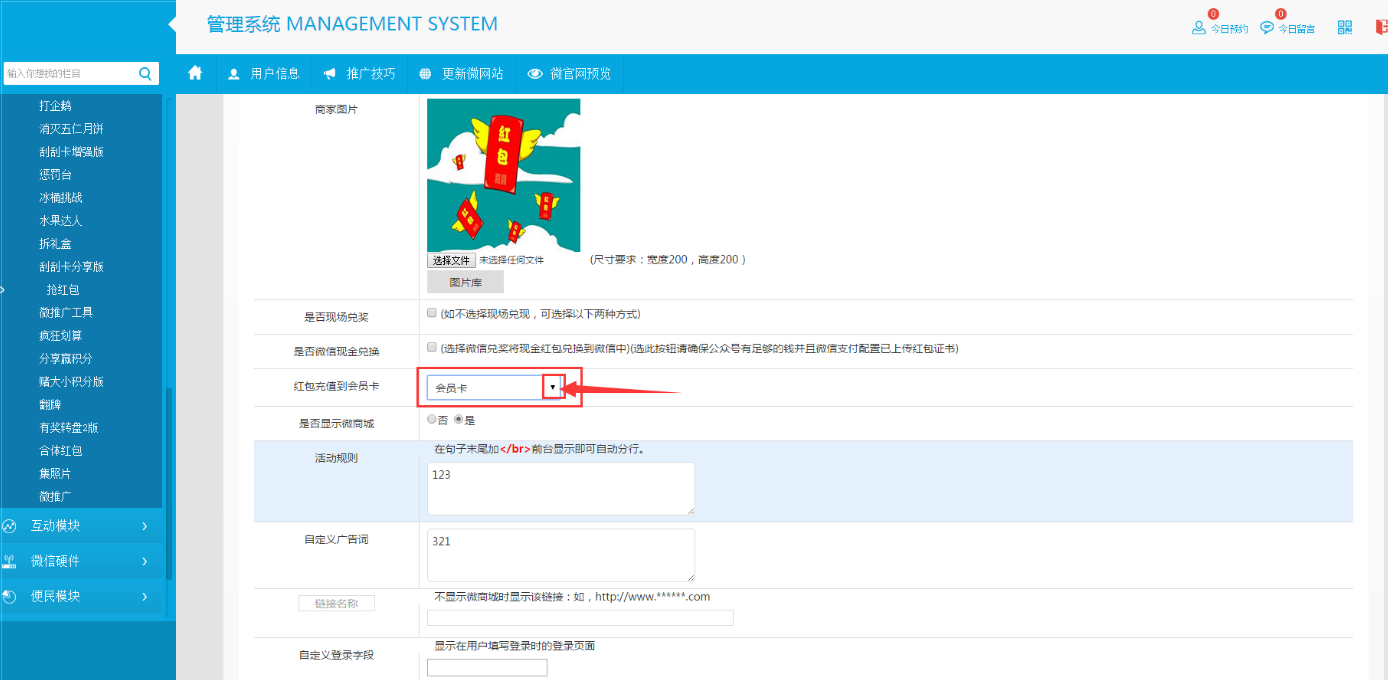Open 今日预约 appointments icon
This screenshot has height=680, width=1388.
pos(1198,28)
